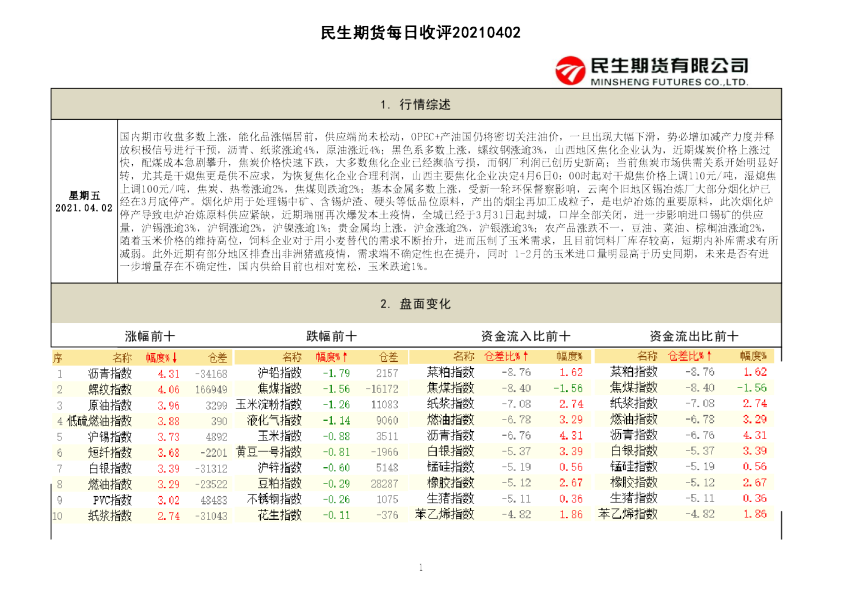Click the 资金流出比前十 table heading
Viewport: 842px width, 595px height.
(694, 336)
